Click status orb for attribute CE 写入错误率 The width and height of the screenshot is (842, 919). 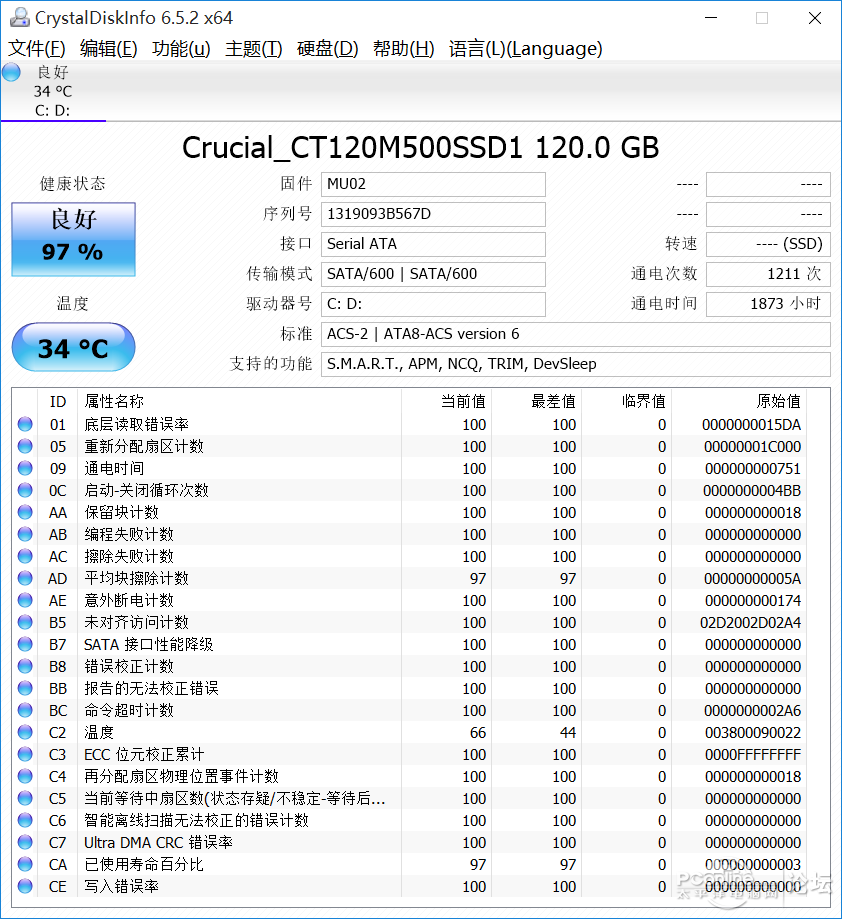pyautogui.click(x=25, y=886)
